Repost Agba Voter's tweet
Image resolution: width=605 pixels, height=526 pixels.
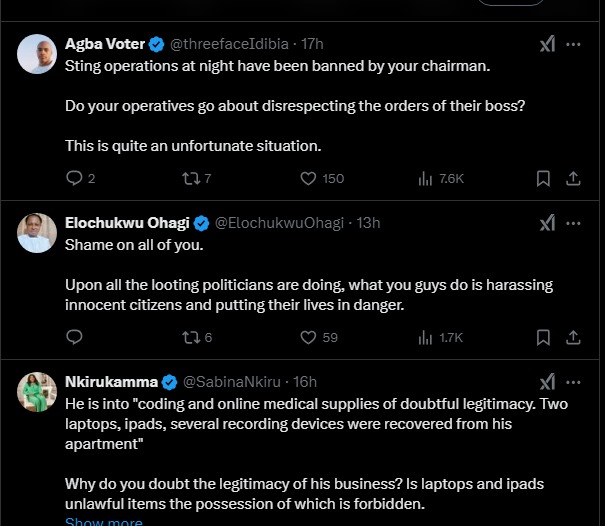(187, 178)
